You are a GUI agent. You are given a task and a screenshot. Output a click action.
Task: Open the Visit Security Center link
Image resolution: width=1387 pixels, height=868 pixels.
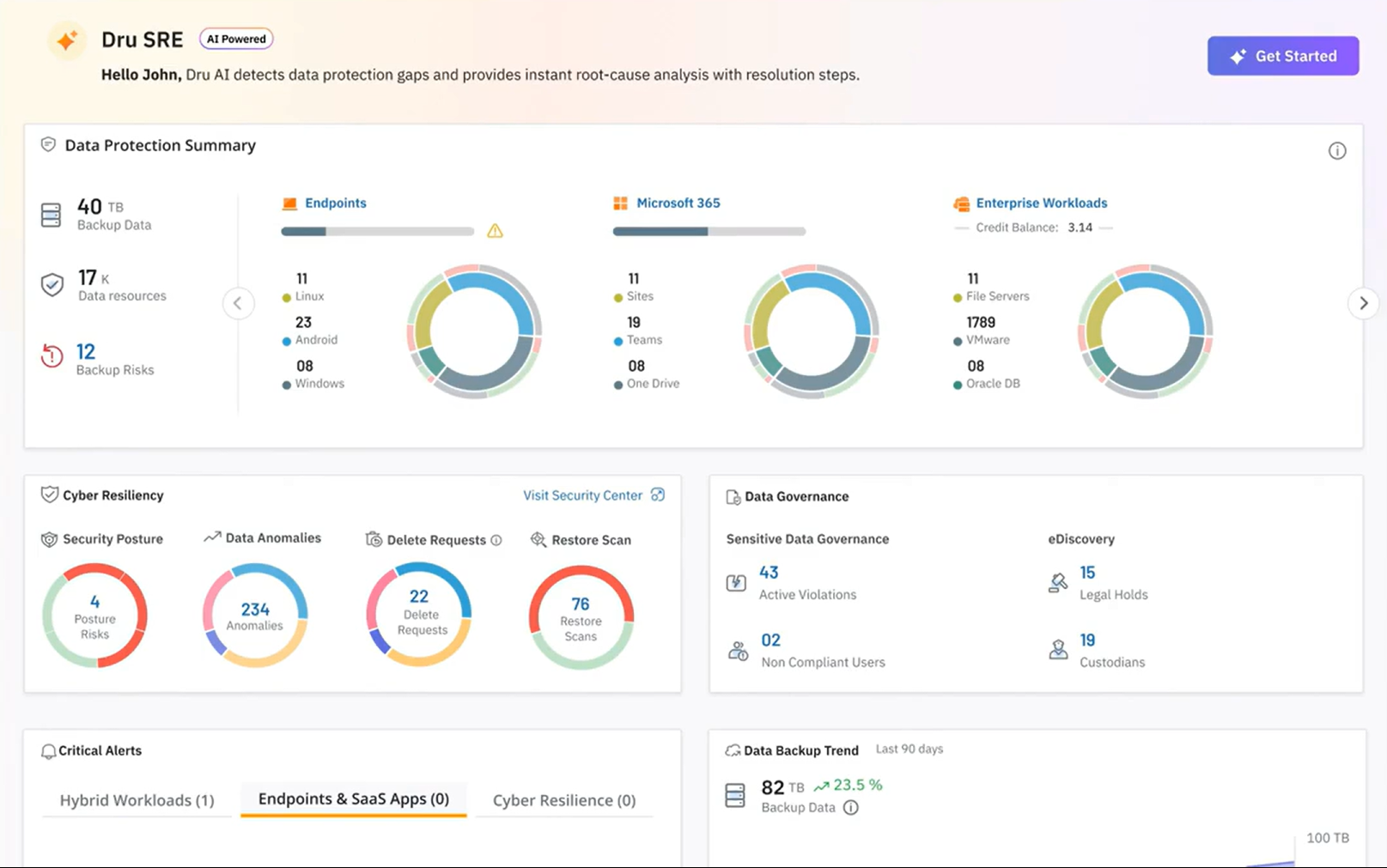tap(582, 495)
